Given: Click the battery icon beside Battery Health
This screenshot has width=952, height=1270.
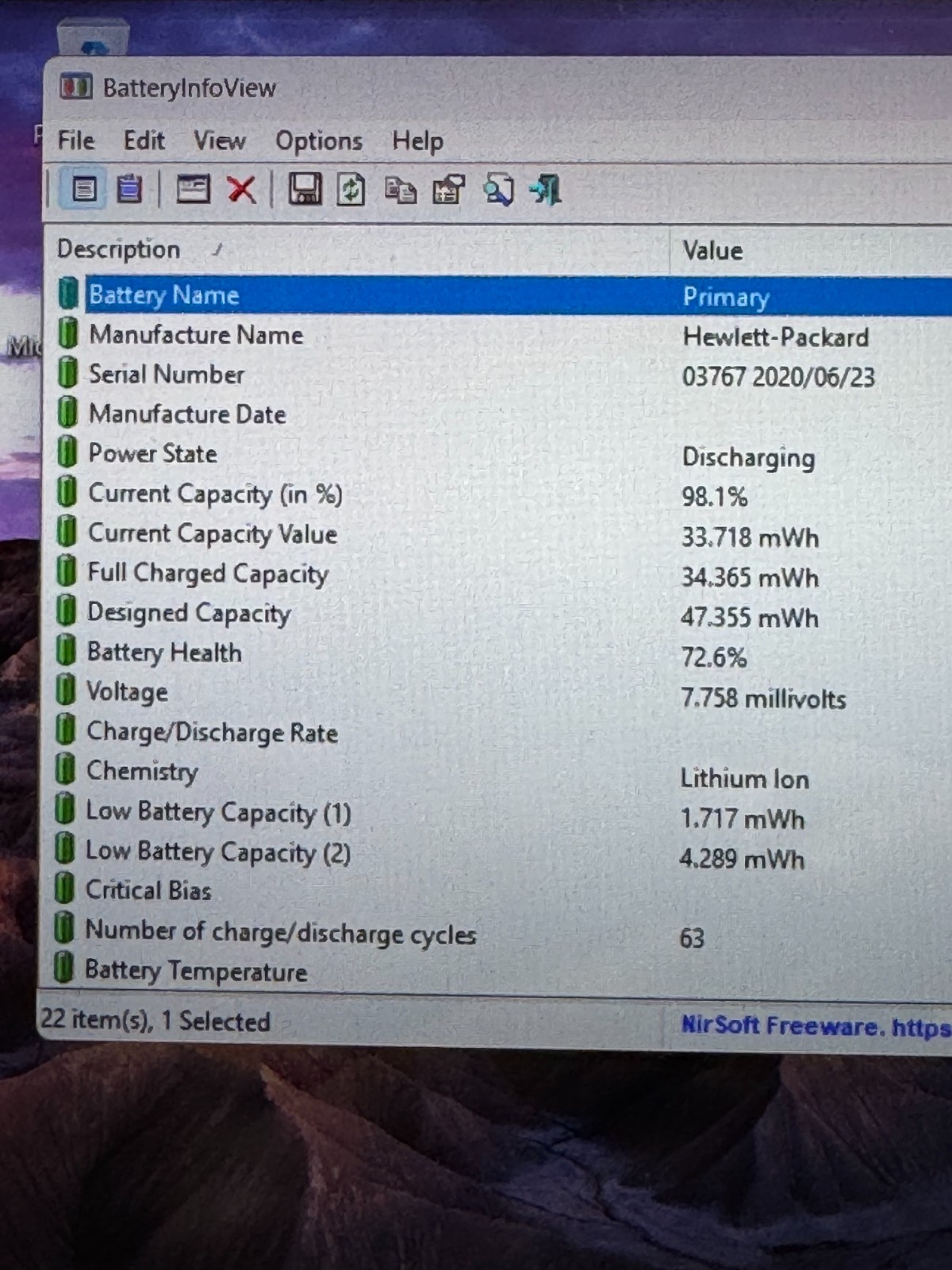Looking at the screenshot, I should pyautogui.click(x=66, y=651).
